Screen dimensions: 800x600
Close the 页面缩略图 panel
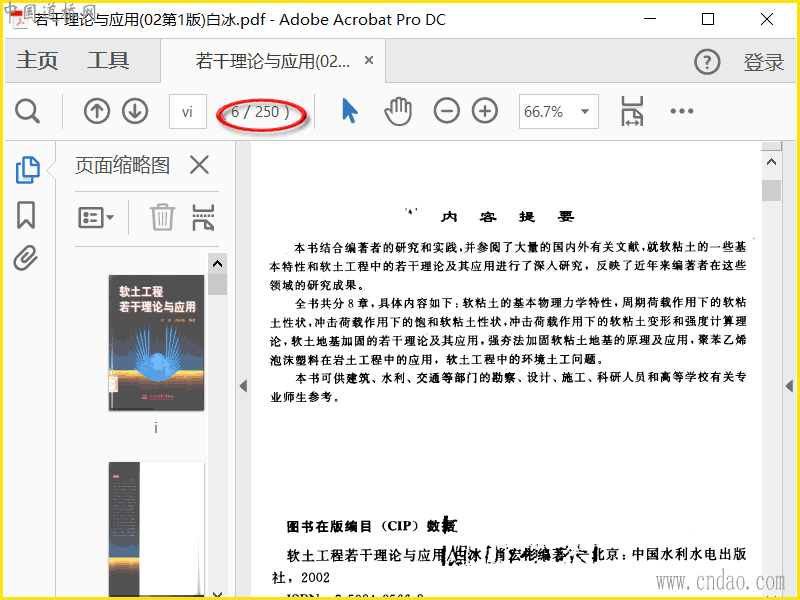click(x=199, y=165)
